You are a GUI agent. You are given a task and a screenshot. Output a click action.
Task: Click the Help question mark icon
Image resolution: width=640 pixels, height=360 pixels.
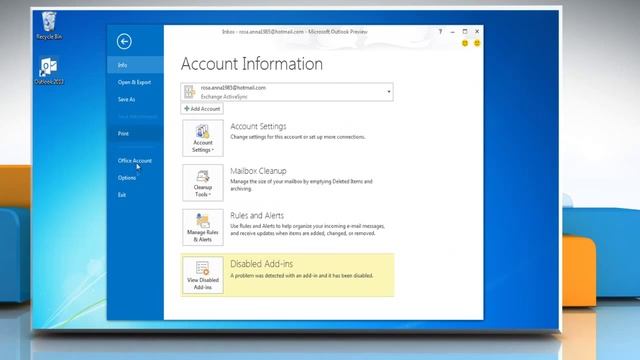440,31
